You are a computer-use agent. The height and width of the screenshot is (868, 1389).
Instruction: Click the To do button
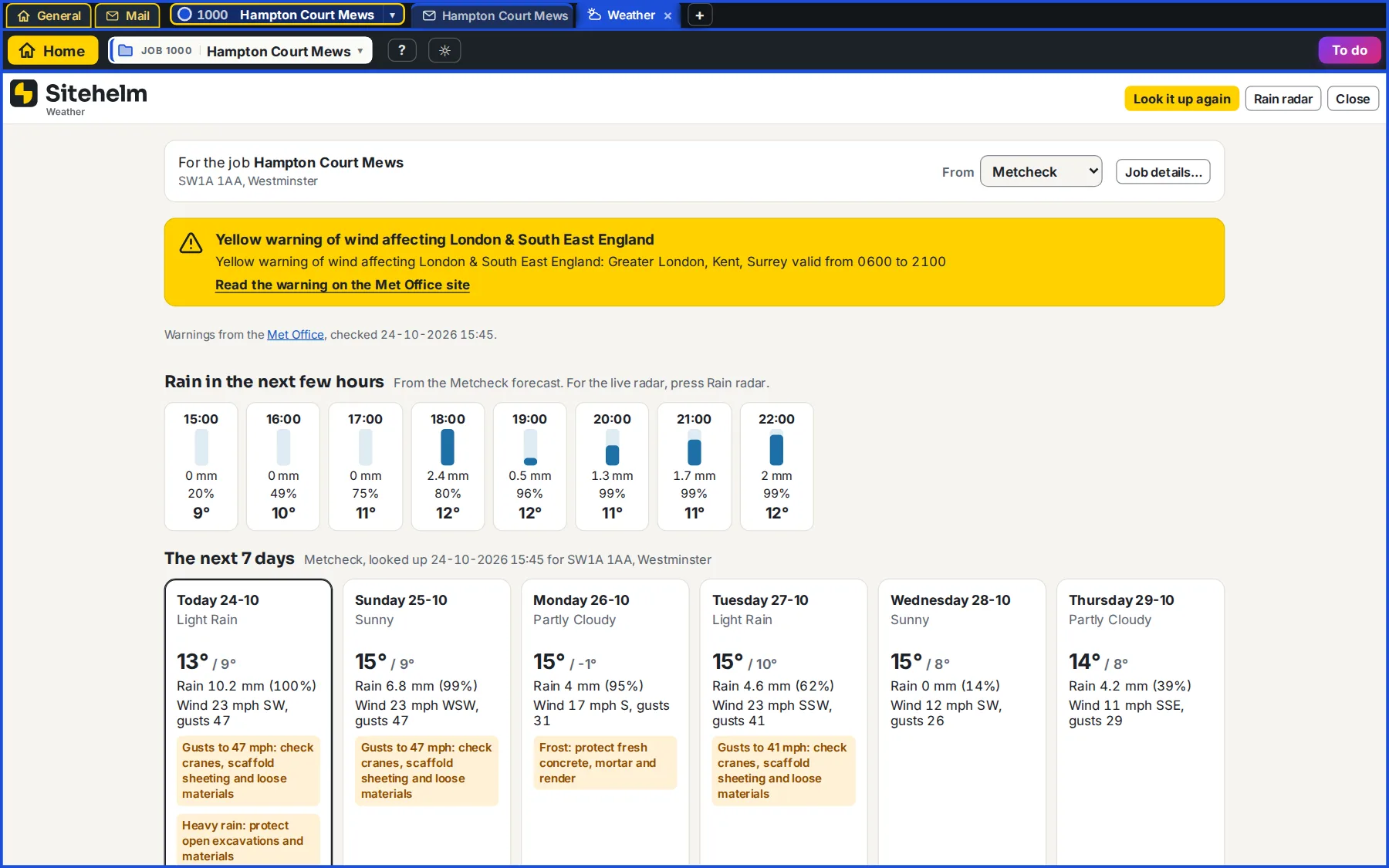coord(1349,50)
